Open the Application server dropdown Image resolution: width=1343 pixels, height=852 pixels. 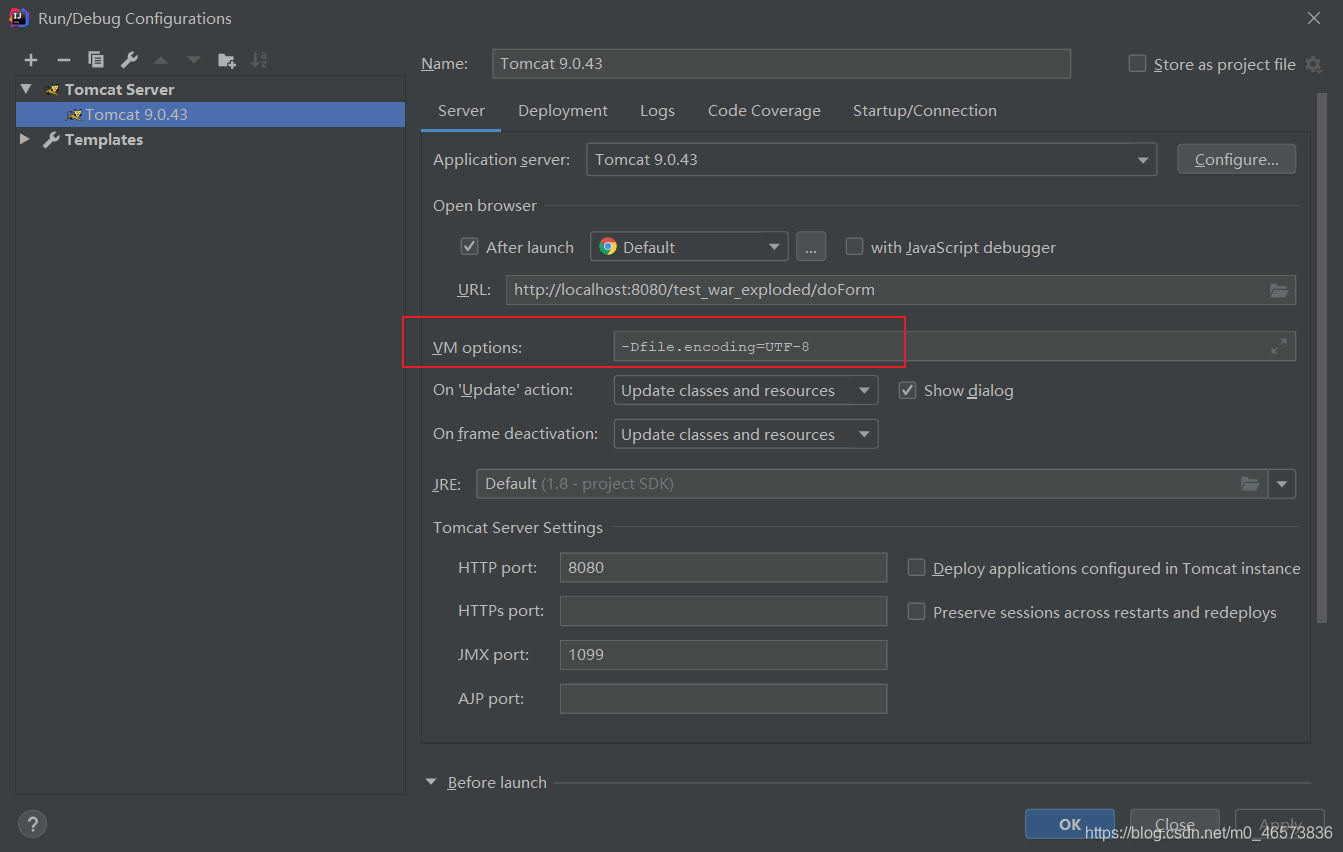pos(871,160)
